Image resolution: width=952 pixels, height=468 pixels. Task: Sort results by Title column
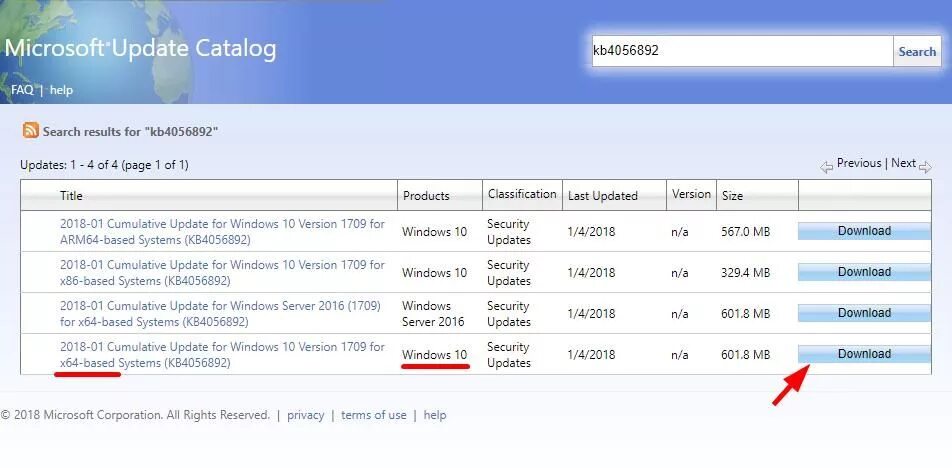tap(71, 195)
